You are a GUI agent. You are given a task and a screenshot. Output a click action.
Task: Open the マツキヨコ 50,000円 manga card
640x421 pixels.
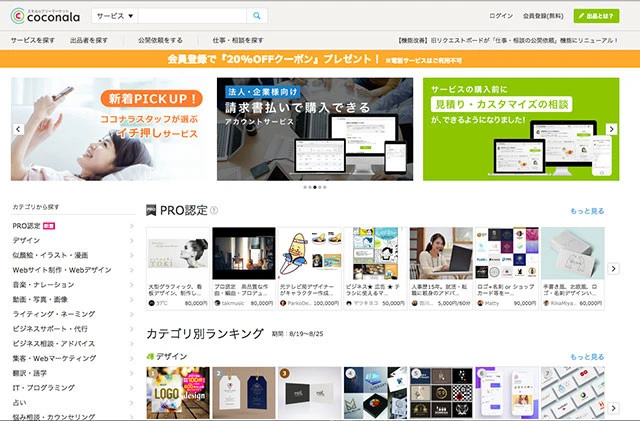[x=375, y=268]
